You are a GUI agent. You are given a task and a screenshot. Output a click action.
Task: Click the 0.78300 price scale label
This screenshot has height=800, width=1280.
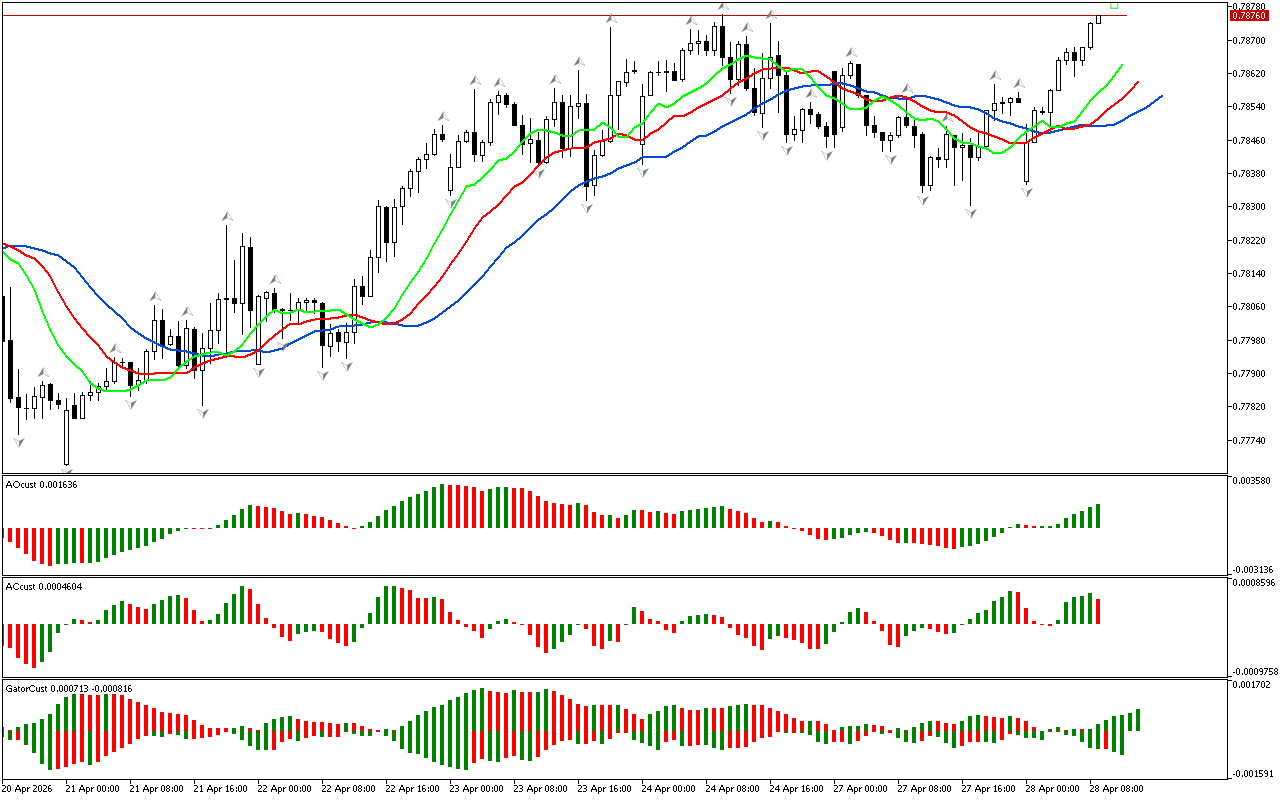[1249, 207]
